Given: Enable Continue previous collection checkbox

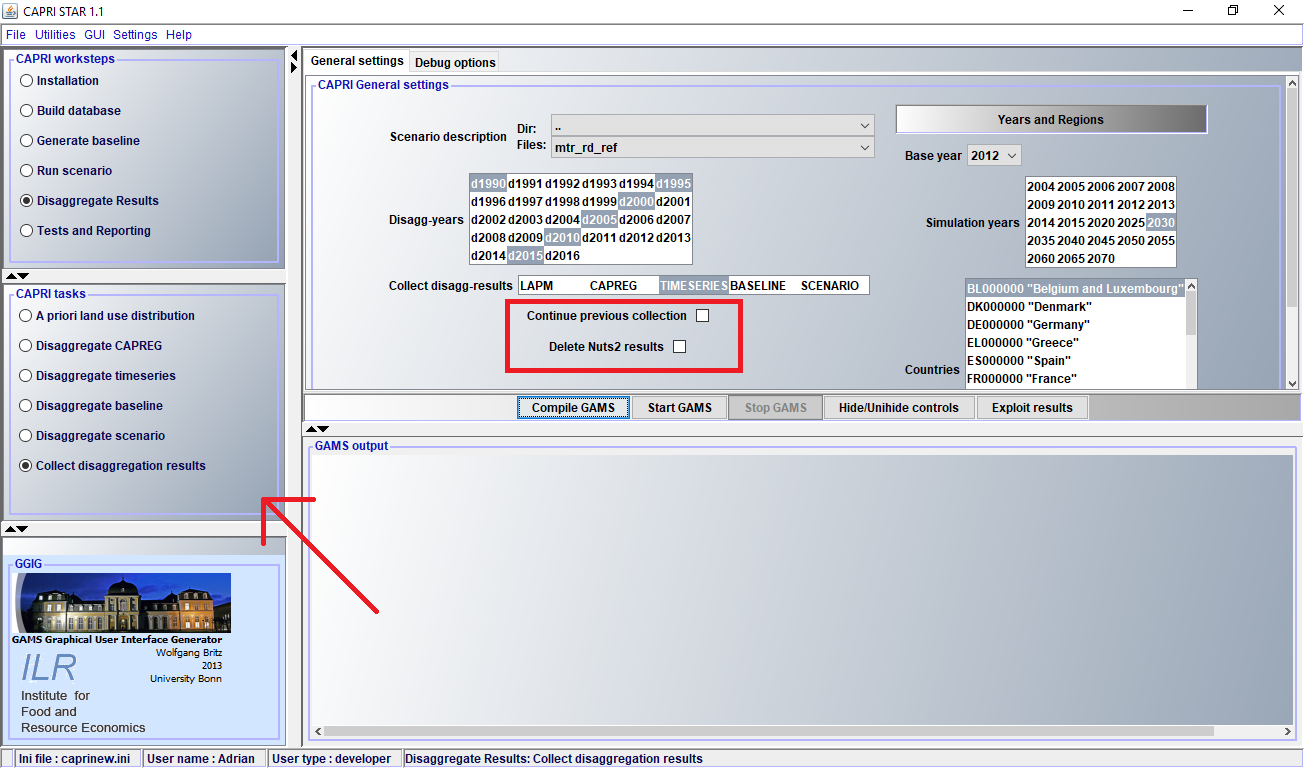Looking at the screenshot, I should pos(702,316).
